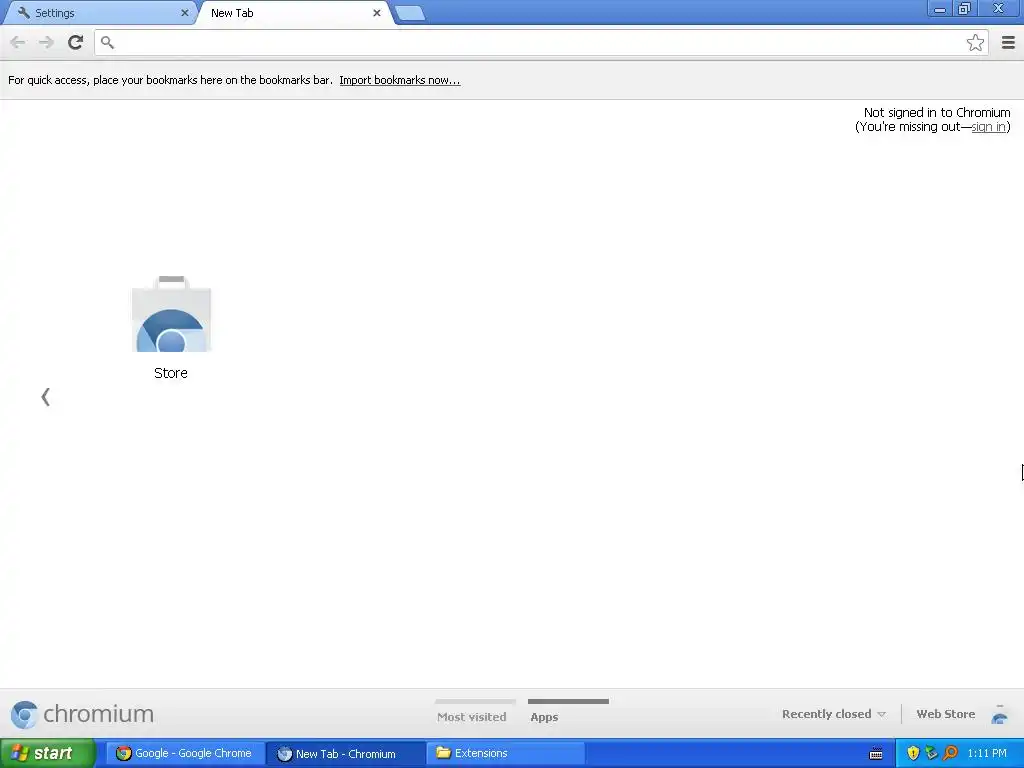Reload the current page
Screen dimensions: 1024x768
point(76,42)
